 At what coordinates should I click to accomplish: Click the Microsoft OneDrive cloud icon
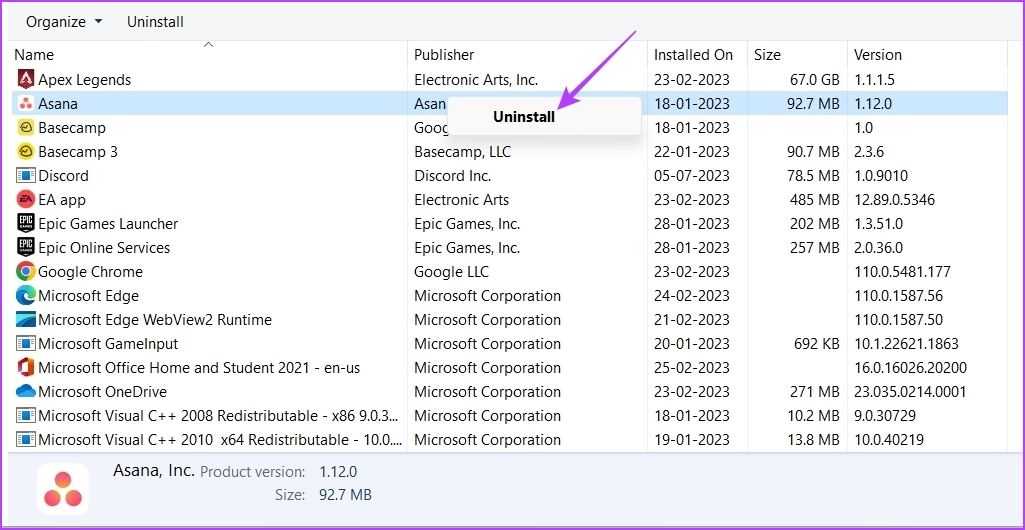[x=26, y=392]
